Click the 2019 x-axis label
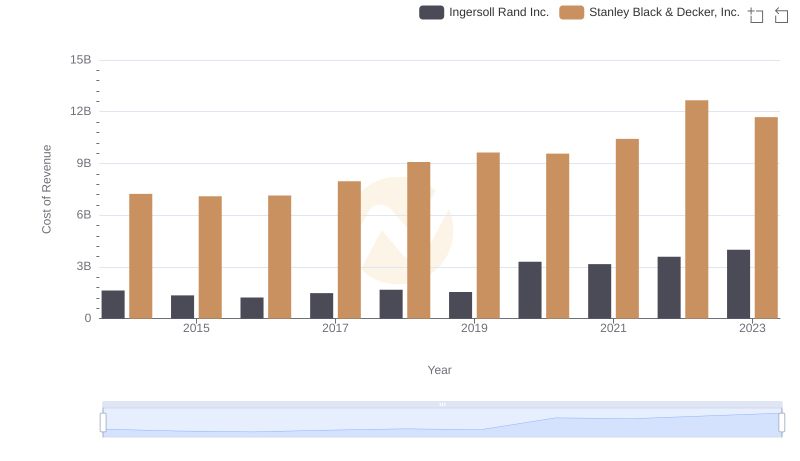The height and width of the screenshot is (461, 800). point(474,328)
